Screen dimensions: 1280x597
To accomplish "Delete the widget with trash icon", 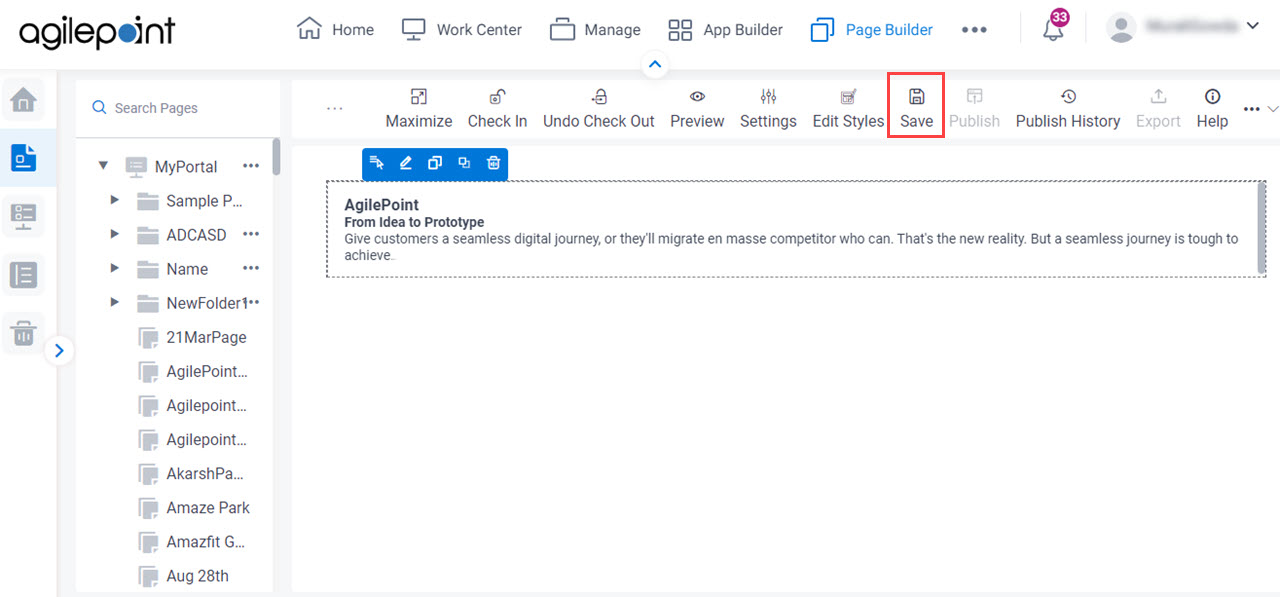I will coord(493,163).
